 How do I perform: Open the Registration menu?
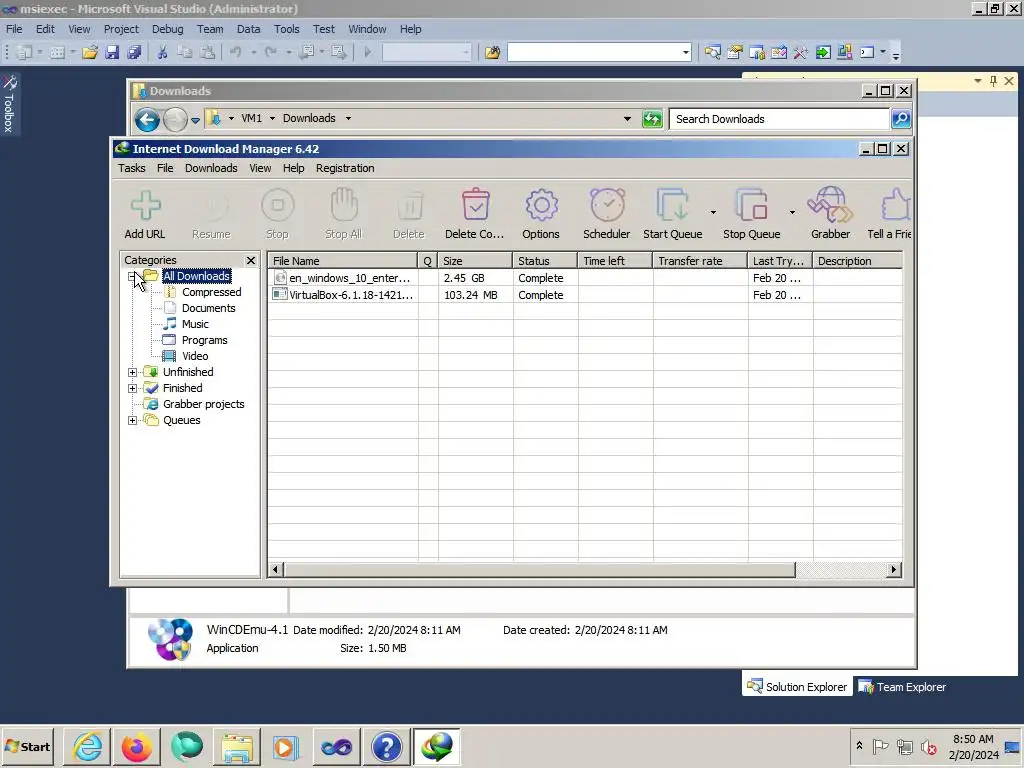click(345, 168)
